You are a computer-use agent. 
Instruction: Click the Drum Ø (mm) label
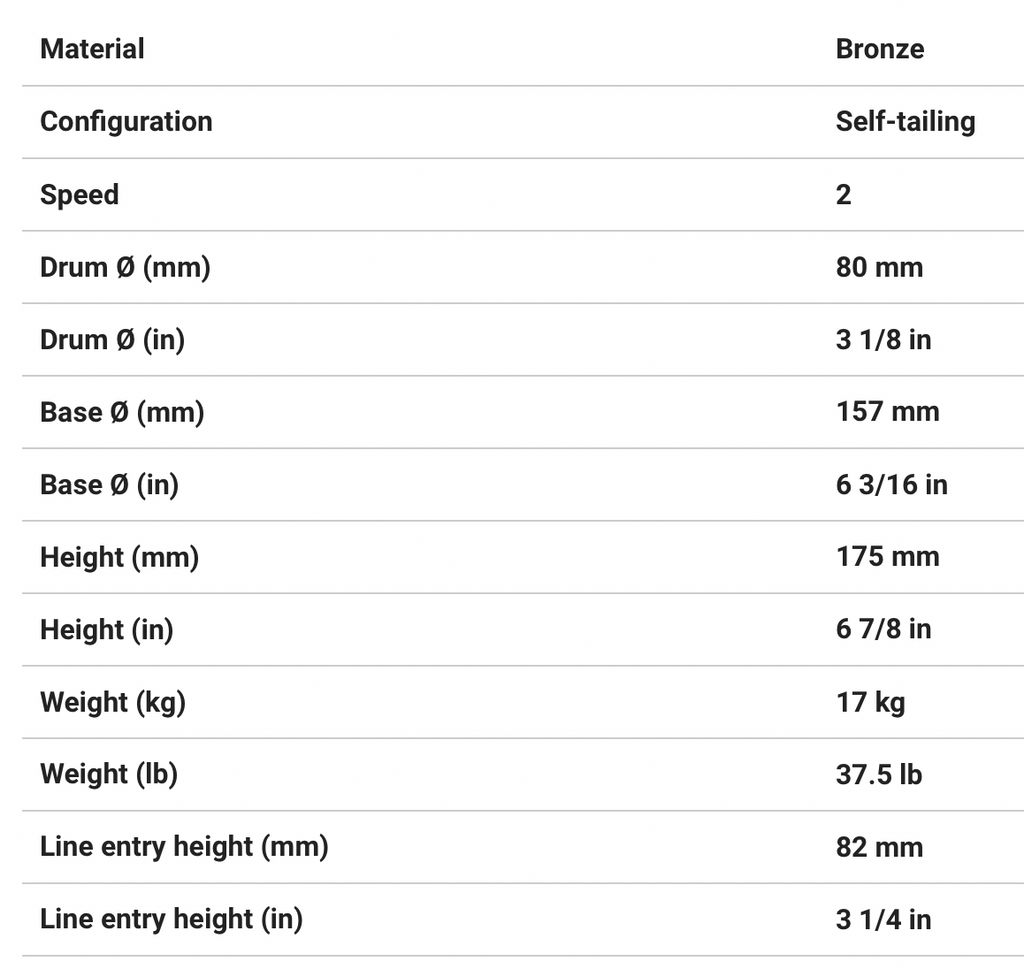pyautogui.click(x=125, y=267)
